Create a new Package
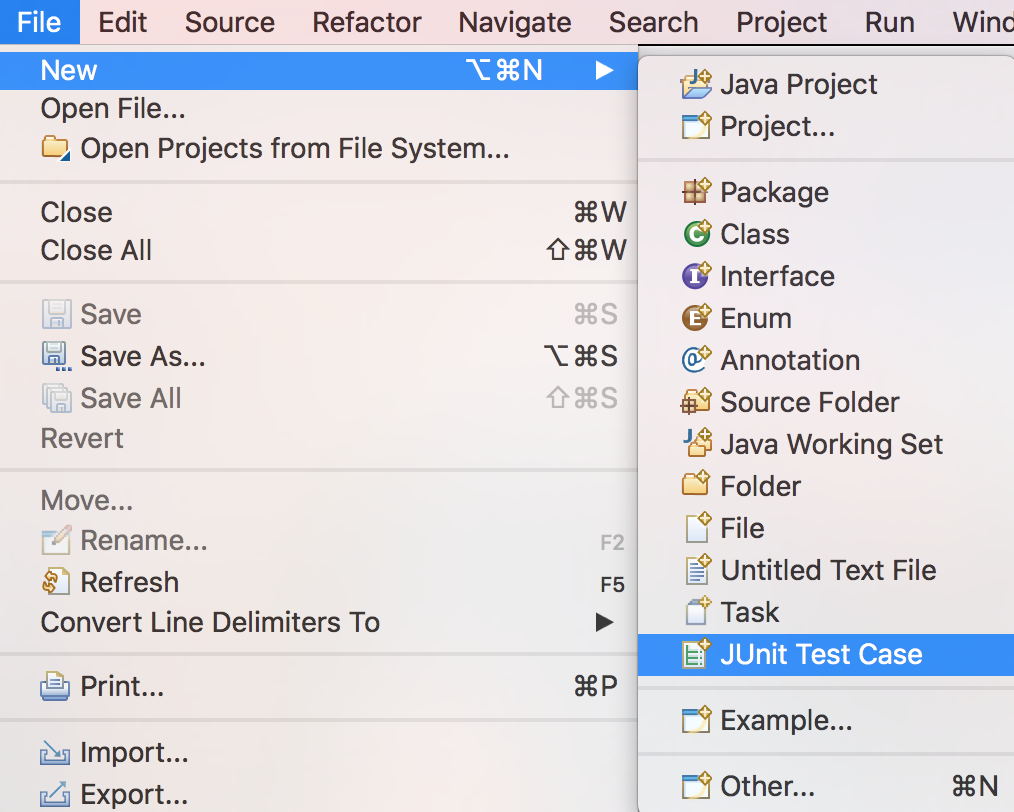Image resolution: width=1014 pixels, height=812 pixels. [x=774, y=192]
